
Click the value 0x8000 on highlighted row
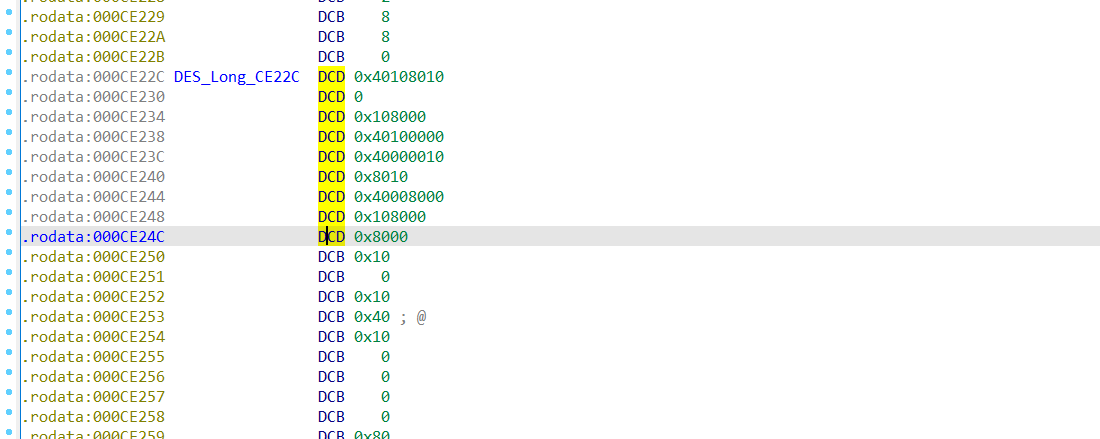coord(380,237)
